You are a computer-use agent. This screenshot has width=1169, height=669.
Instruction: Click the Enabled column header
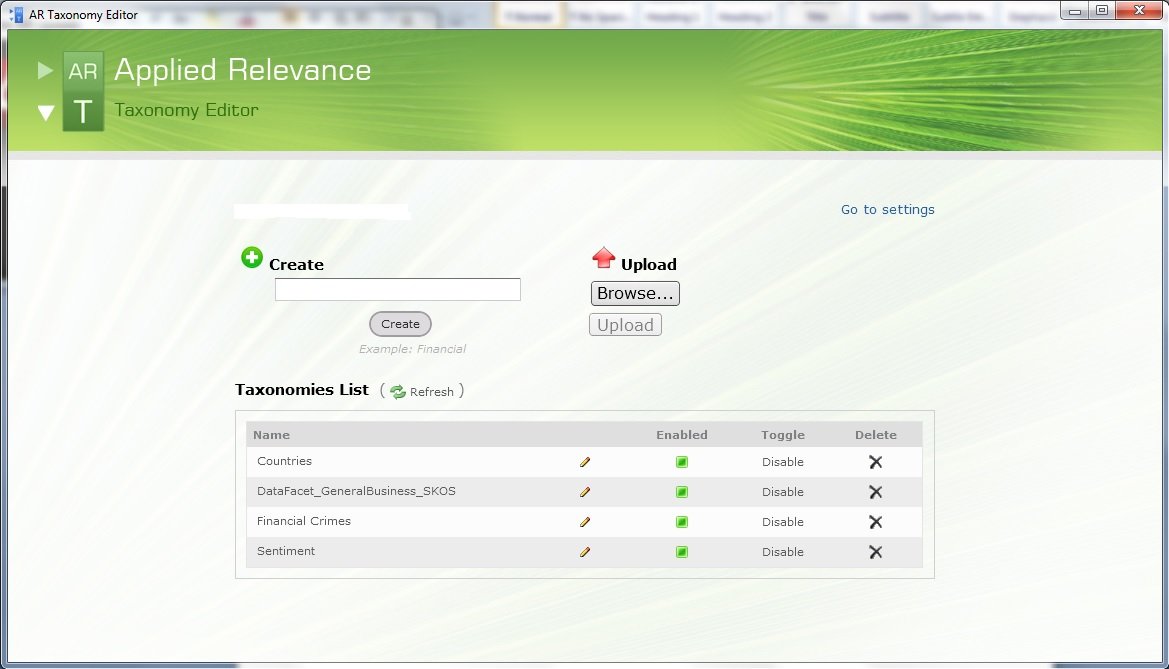click(x=681, y=435)
